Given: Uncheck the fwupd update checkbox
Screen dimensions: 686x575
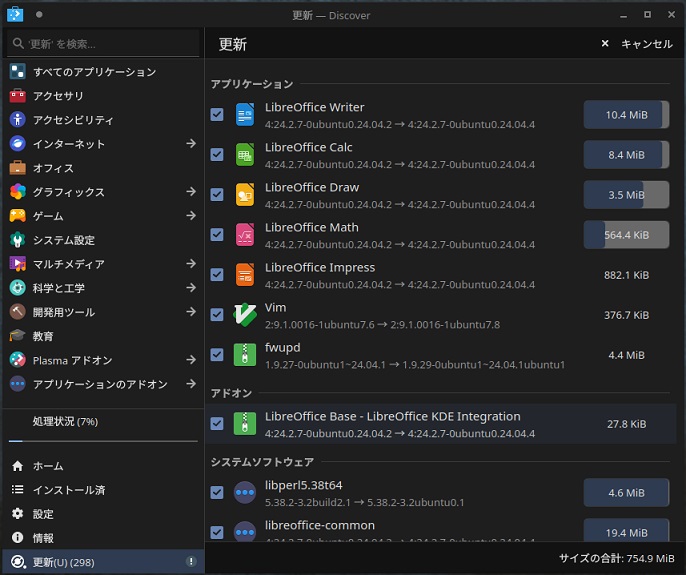Looking at the screenshot, I should [217, 355].
